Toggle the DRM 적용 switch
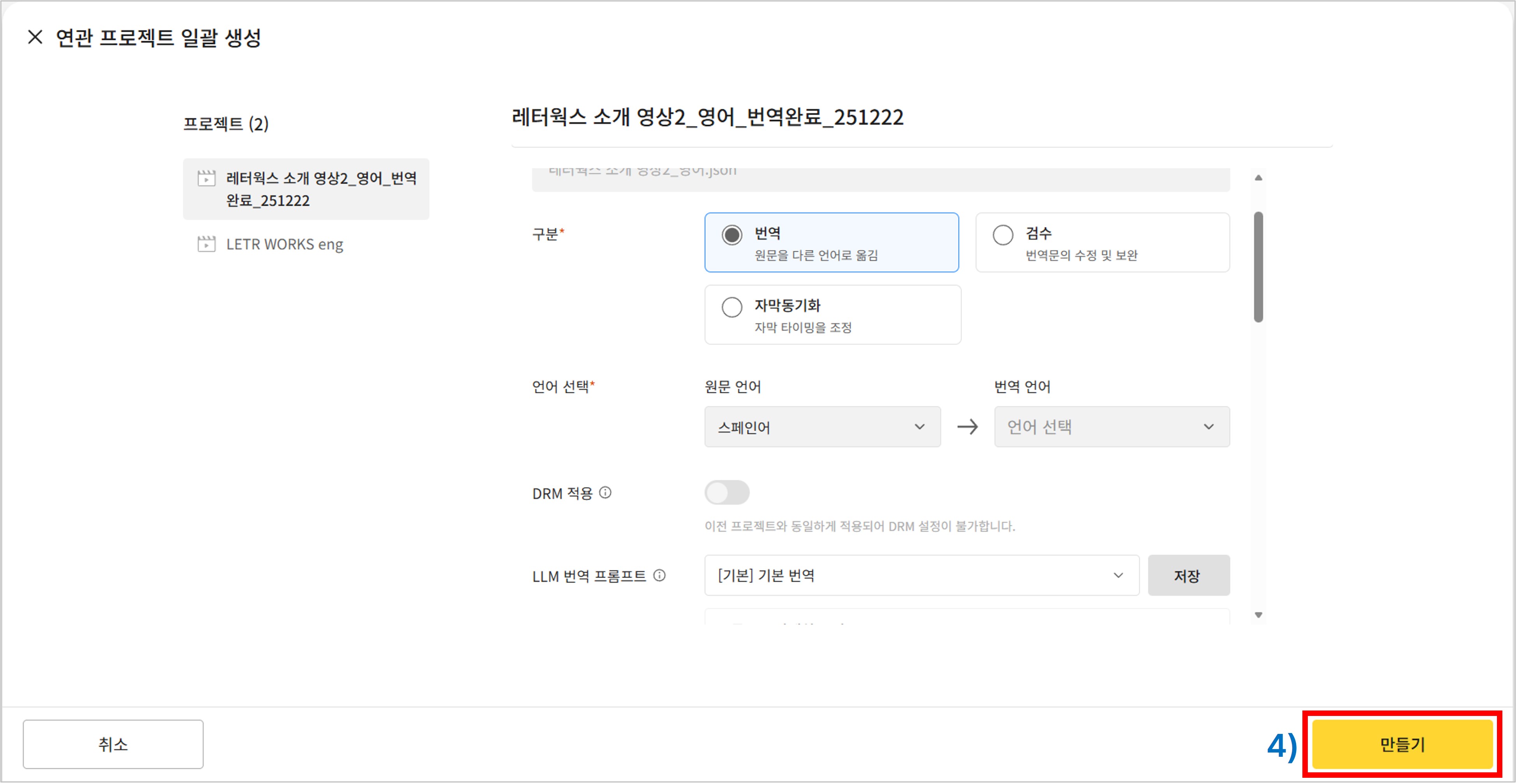The height and width of the screenshot is (784, 1516). point(727,493)
